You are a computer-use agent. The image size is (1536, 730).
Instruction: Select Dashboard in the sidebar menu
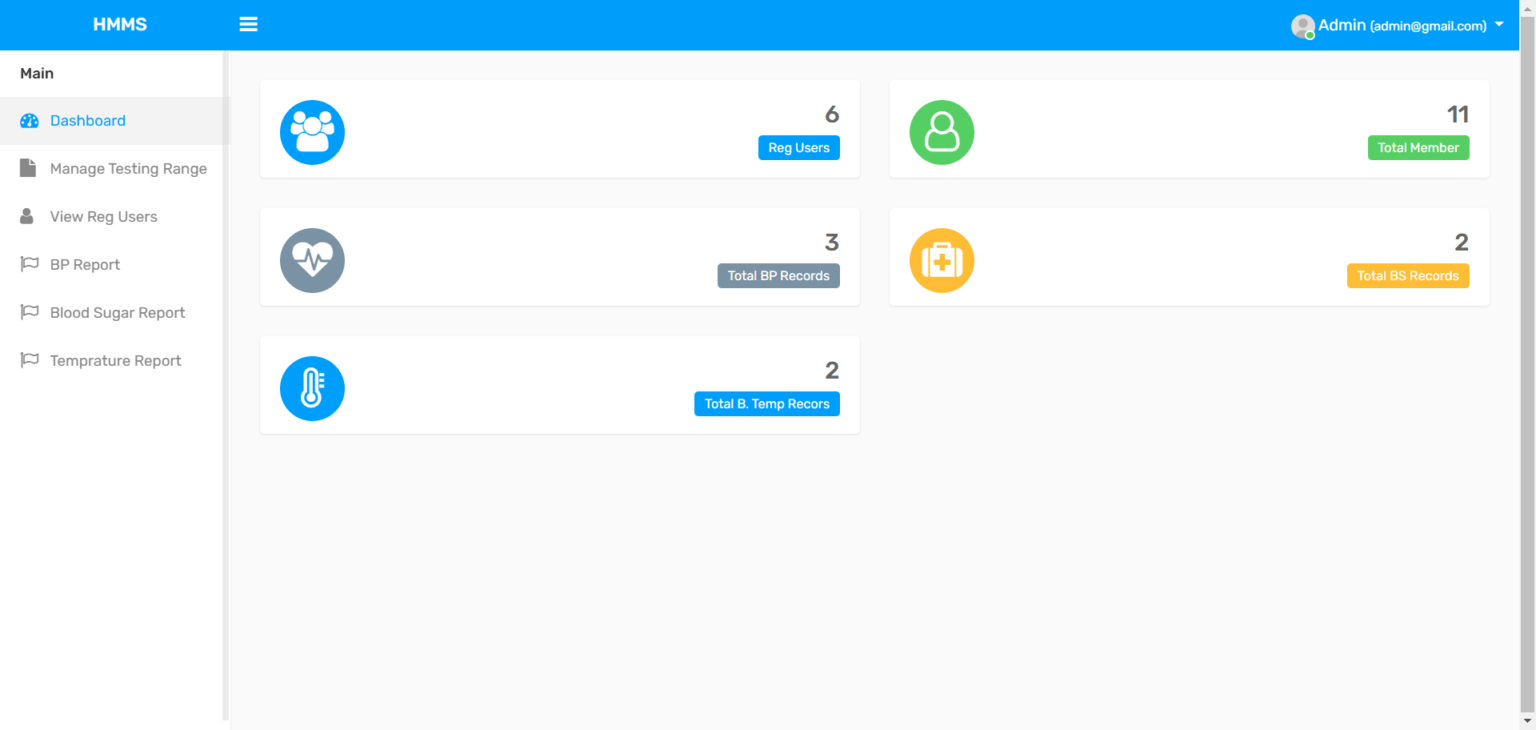[x=90, y=120]
